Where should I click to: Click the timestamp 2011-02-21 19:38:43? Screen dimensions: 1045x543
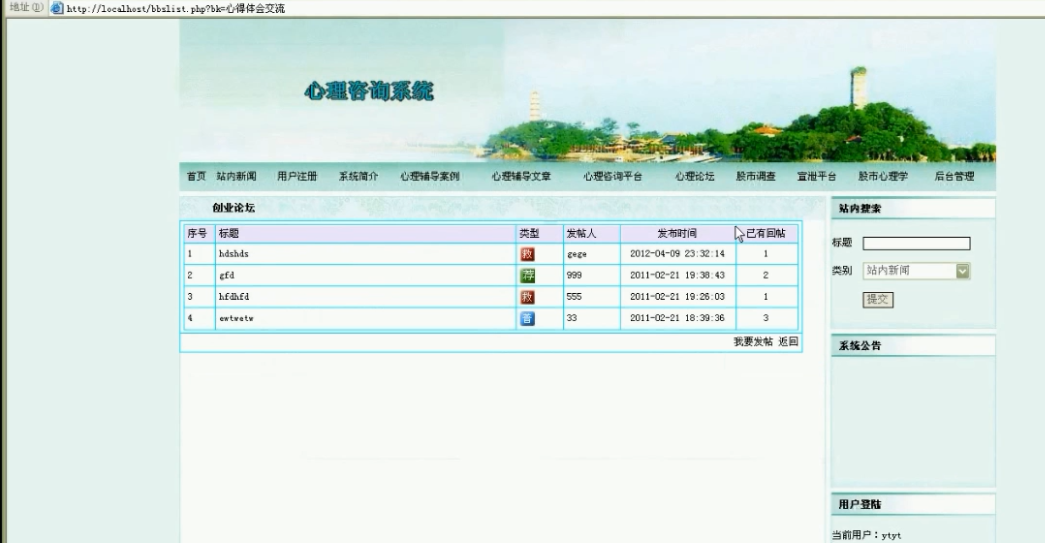coord(677,275)
